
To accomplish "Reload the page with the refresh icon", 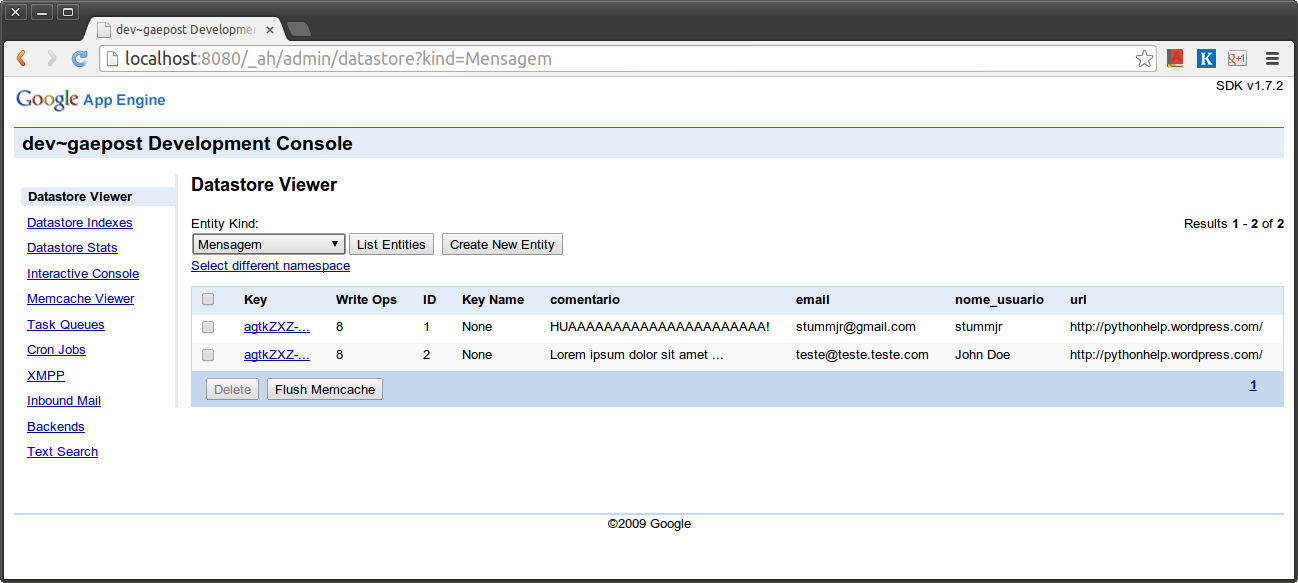I will click(x=80, y=59).
